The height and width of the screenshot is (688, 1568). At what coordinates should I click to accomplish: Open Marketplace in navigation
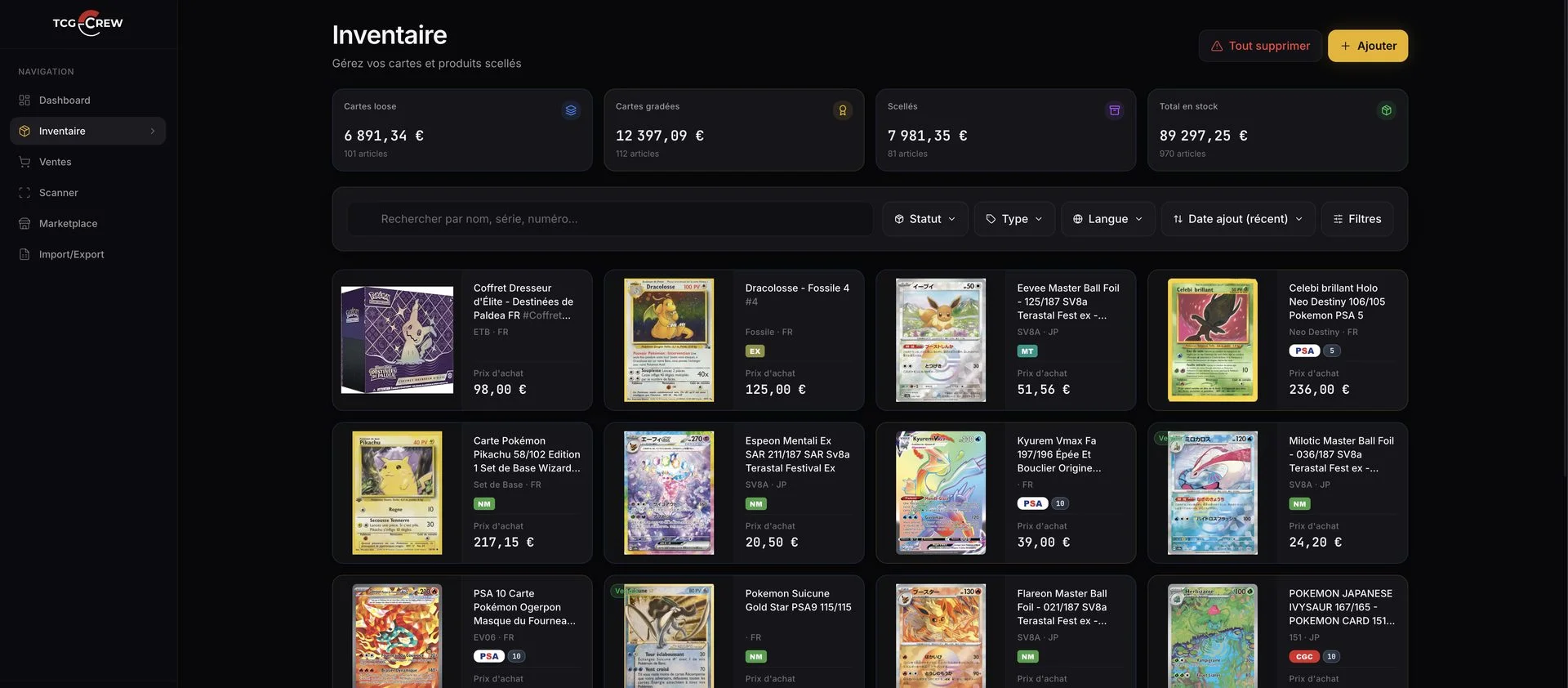pyautogui.click(x=88, y=223)
